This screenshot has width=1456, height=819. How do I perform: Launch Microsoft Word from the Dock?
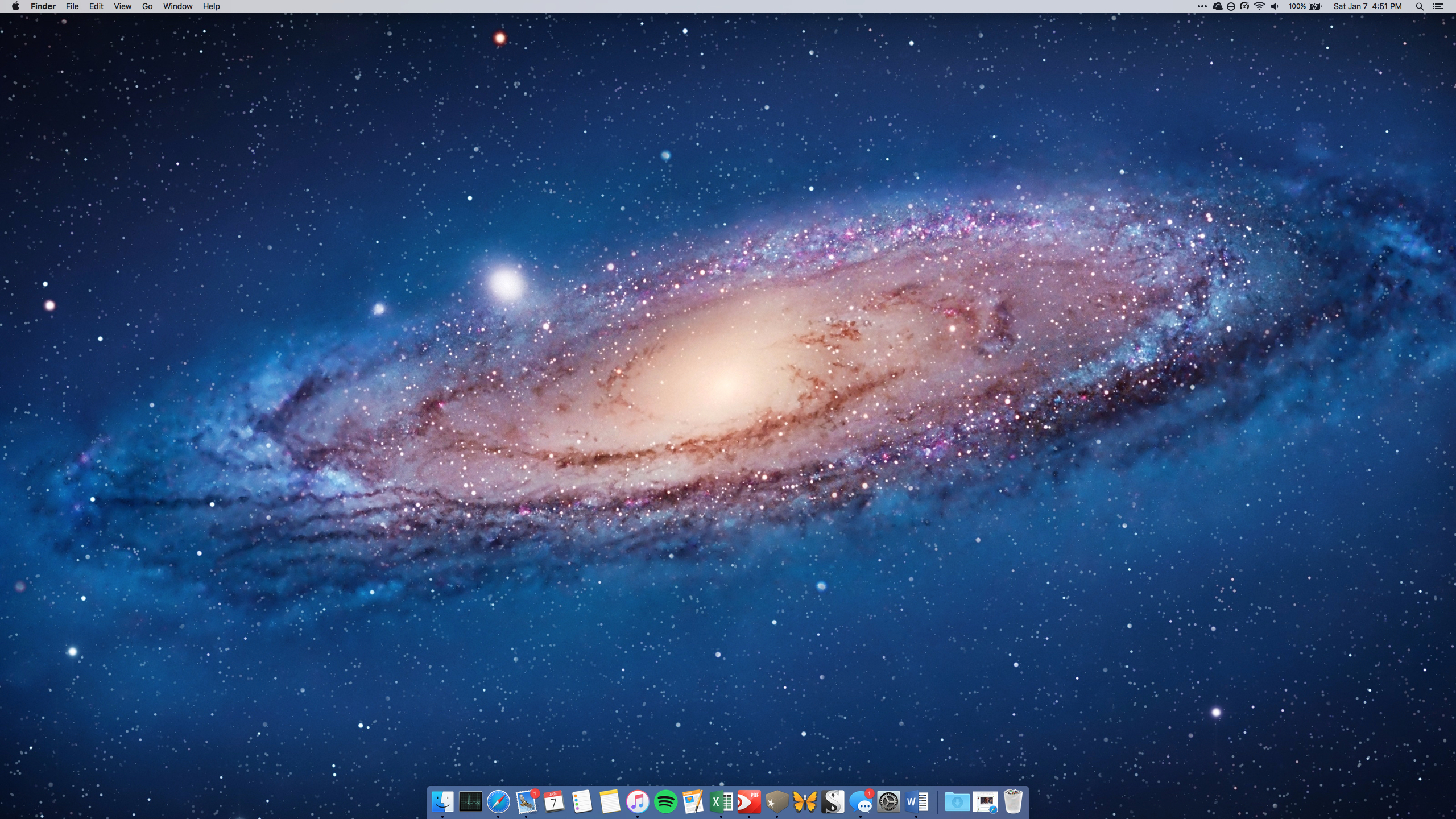[917, 802]
